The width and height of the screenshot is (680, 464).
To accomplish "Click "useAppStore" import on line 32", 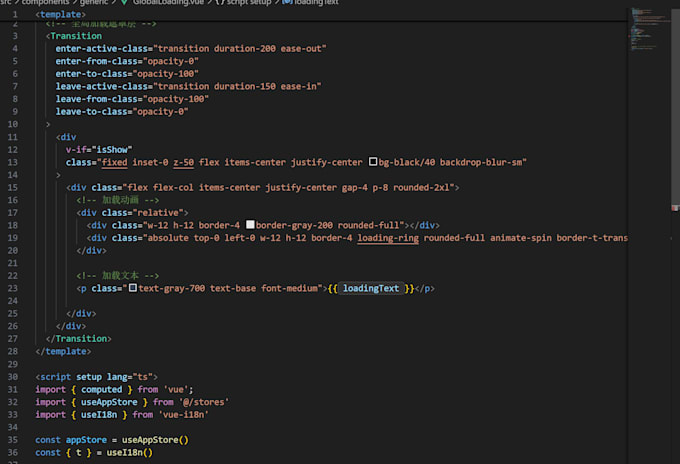I will coord(109,402).
